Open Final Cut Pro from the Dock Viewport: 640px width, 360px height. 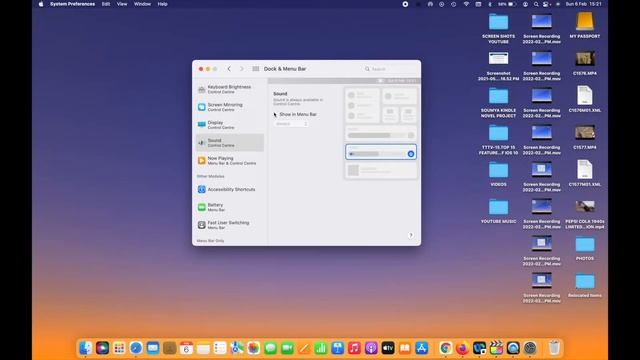pos(496,348)
